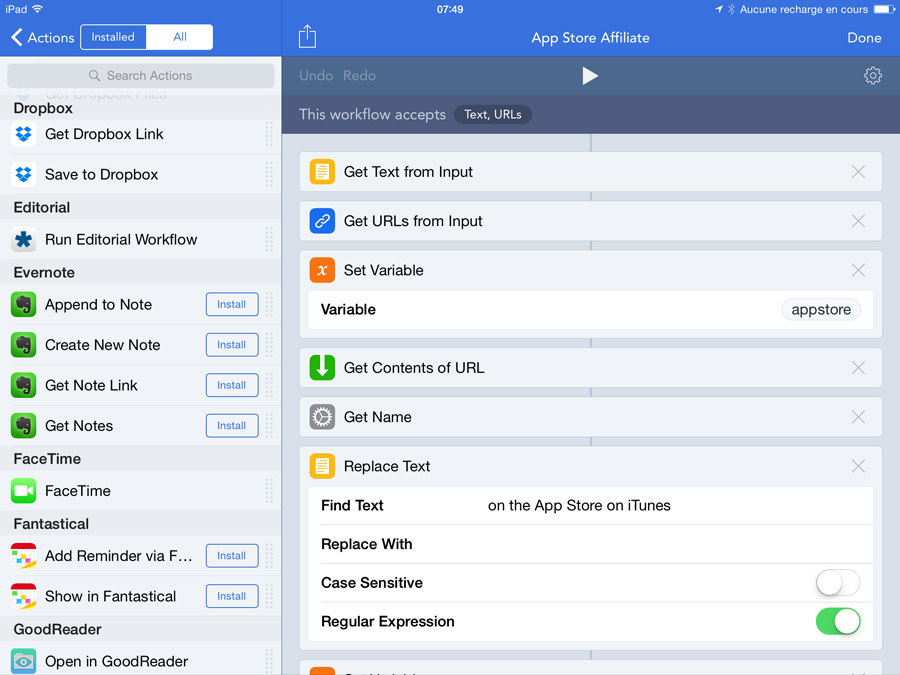Run the workflow with the play button

pyautogui.click(x=590, y=76)
